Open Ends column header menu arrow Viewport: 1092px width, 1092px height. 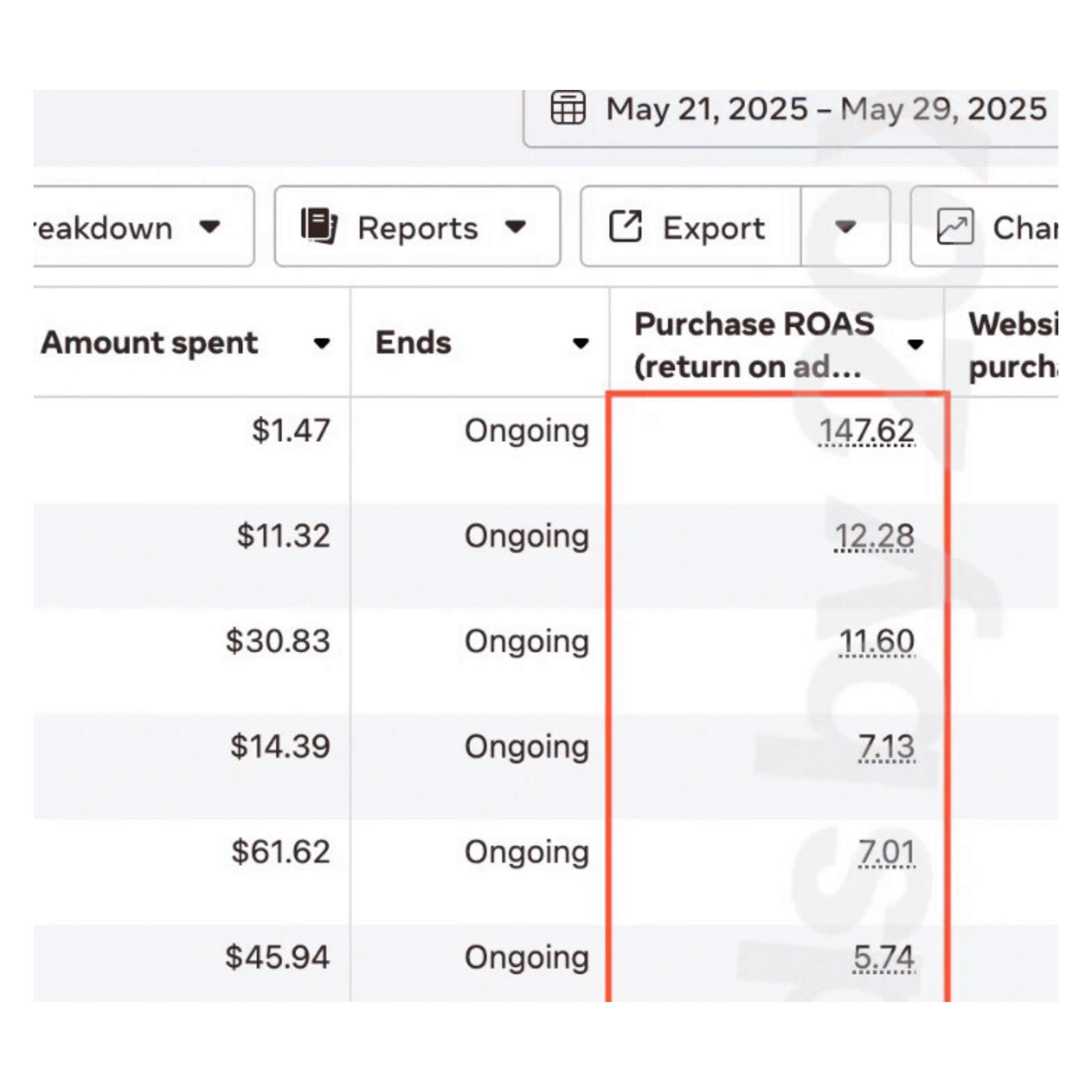(581, 343)
